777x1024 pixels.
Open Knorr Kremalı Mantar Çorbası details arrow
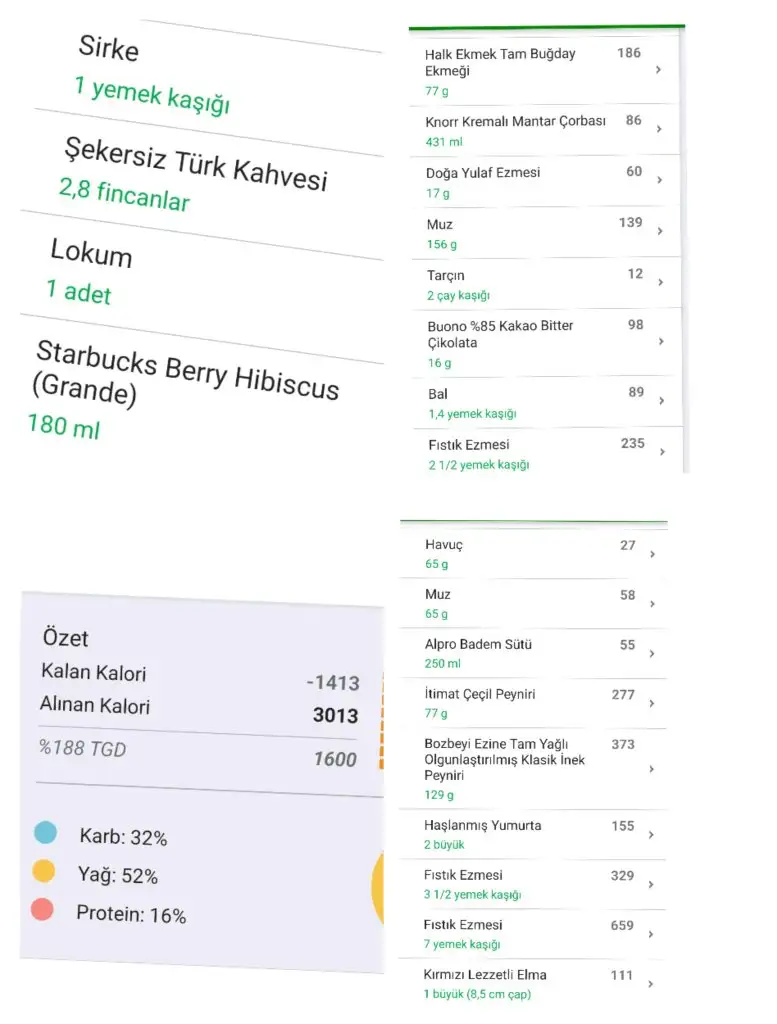pos(658,129)
